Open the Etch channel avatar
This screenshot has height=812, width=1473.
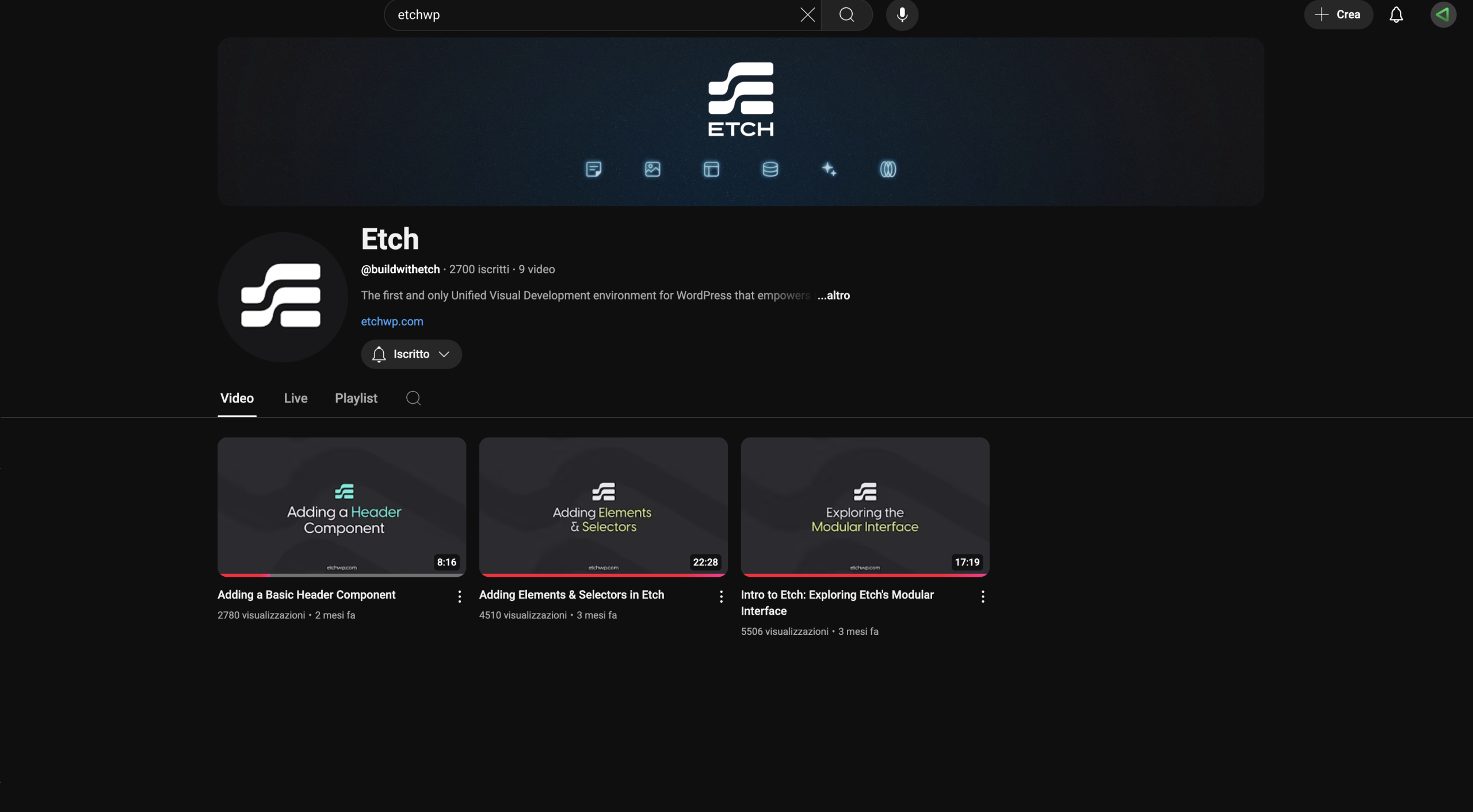(281, 297)
